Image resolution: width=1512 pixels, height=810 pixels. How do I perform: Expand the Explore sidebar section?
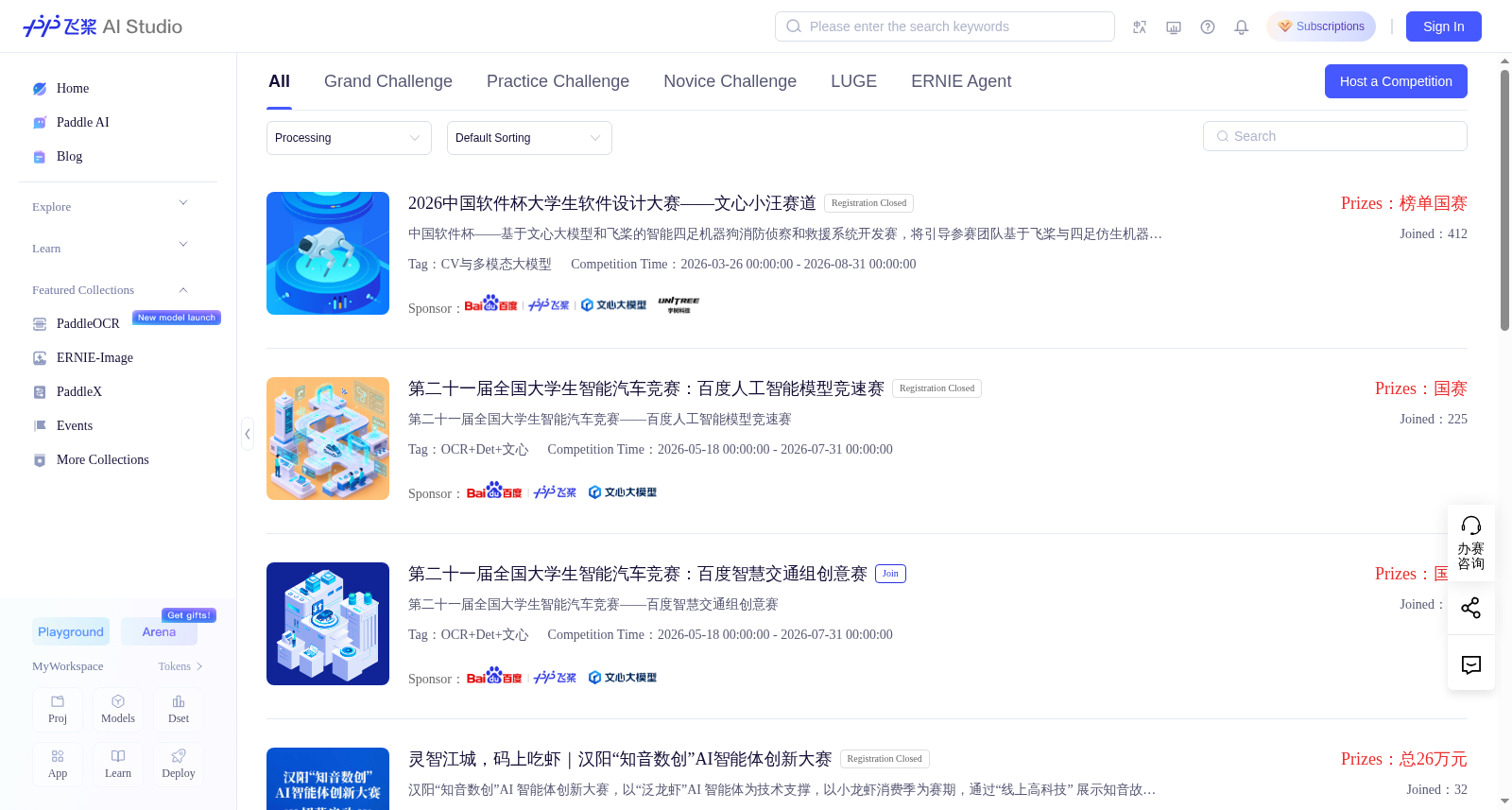coord(111,206)
